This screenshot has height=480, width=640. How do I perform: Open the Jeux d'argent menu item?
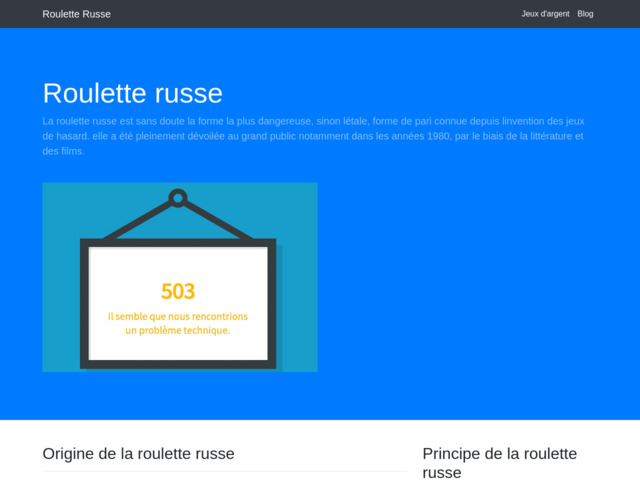544,14
